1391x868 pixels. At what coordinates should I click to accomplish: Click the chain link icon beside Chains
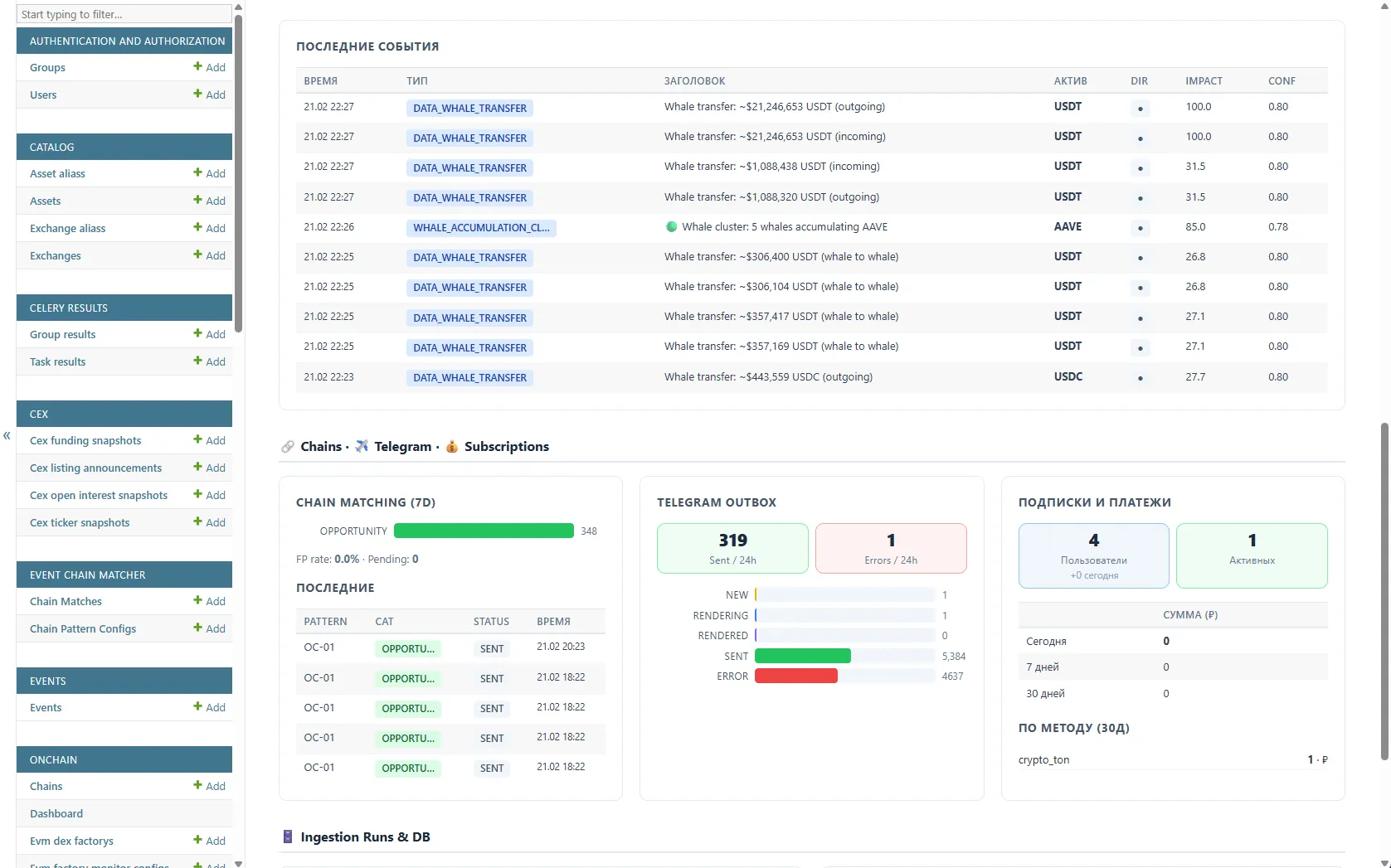(288, 446)
